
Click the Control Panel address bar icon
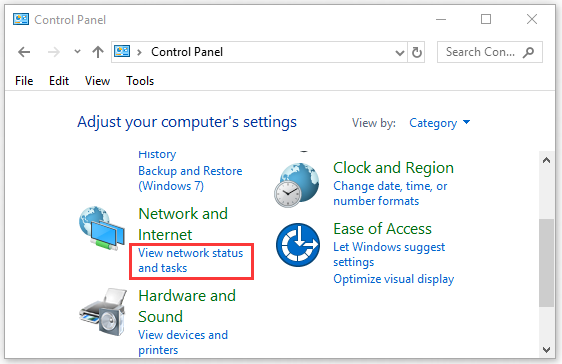pyautogui.click(x=122, y=52)
